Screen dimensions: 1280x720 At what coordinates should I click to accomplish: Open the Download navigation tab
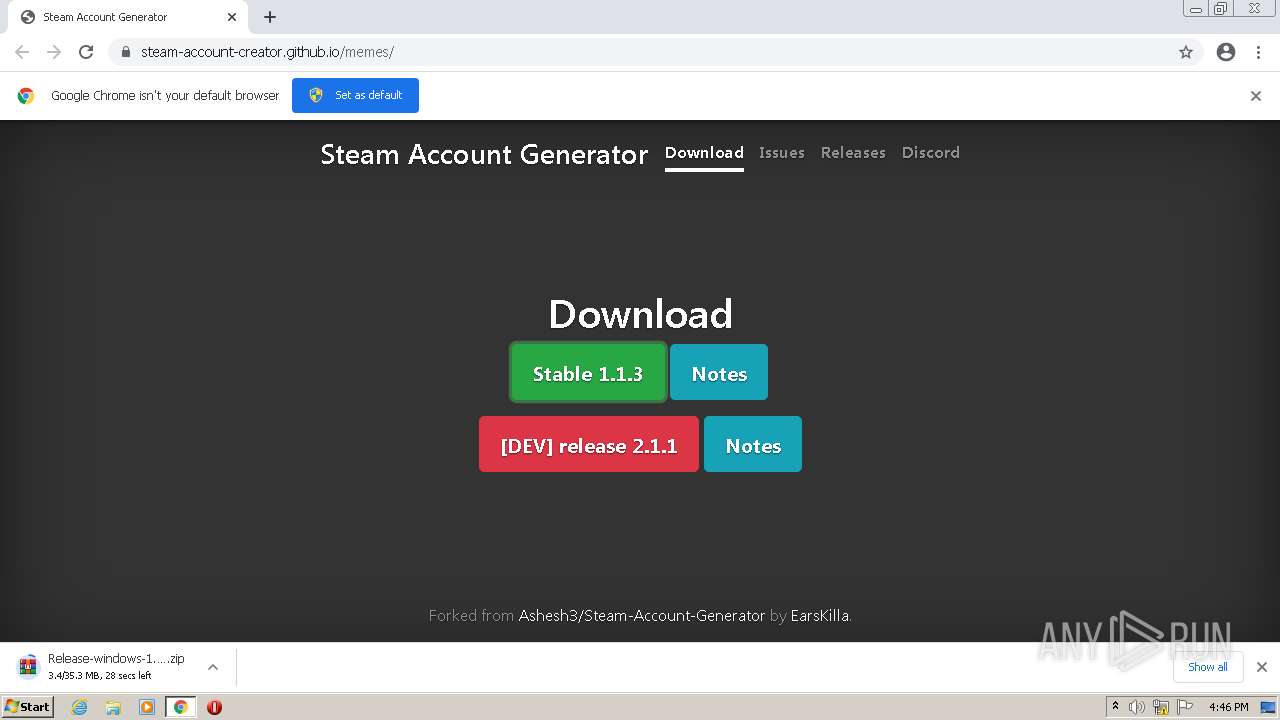pos(704,153)
